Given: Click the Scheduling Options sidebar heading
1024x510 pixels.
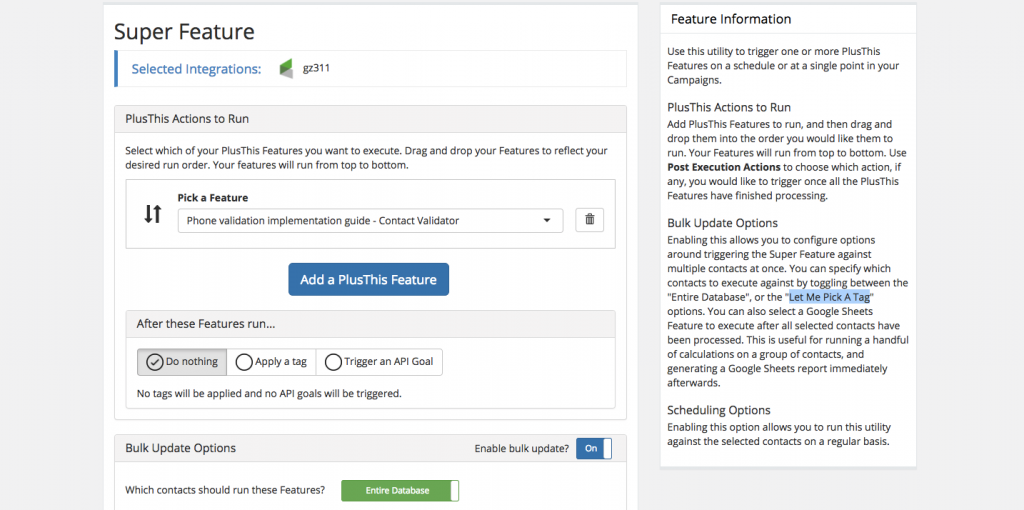Looking at the screenshot, I should (719, 410).
